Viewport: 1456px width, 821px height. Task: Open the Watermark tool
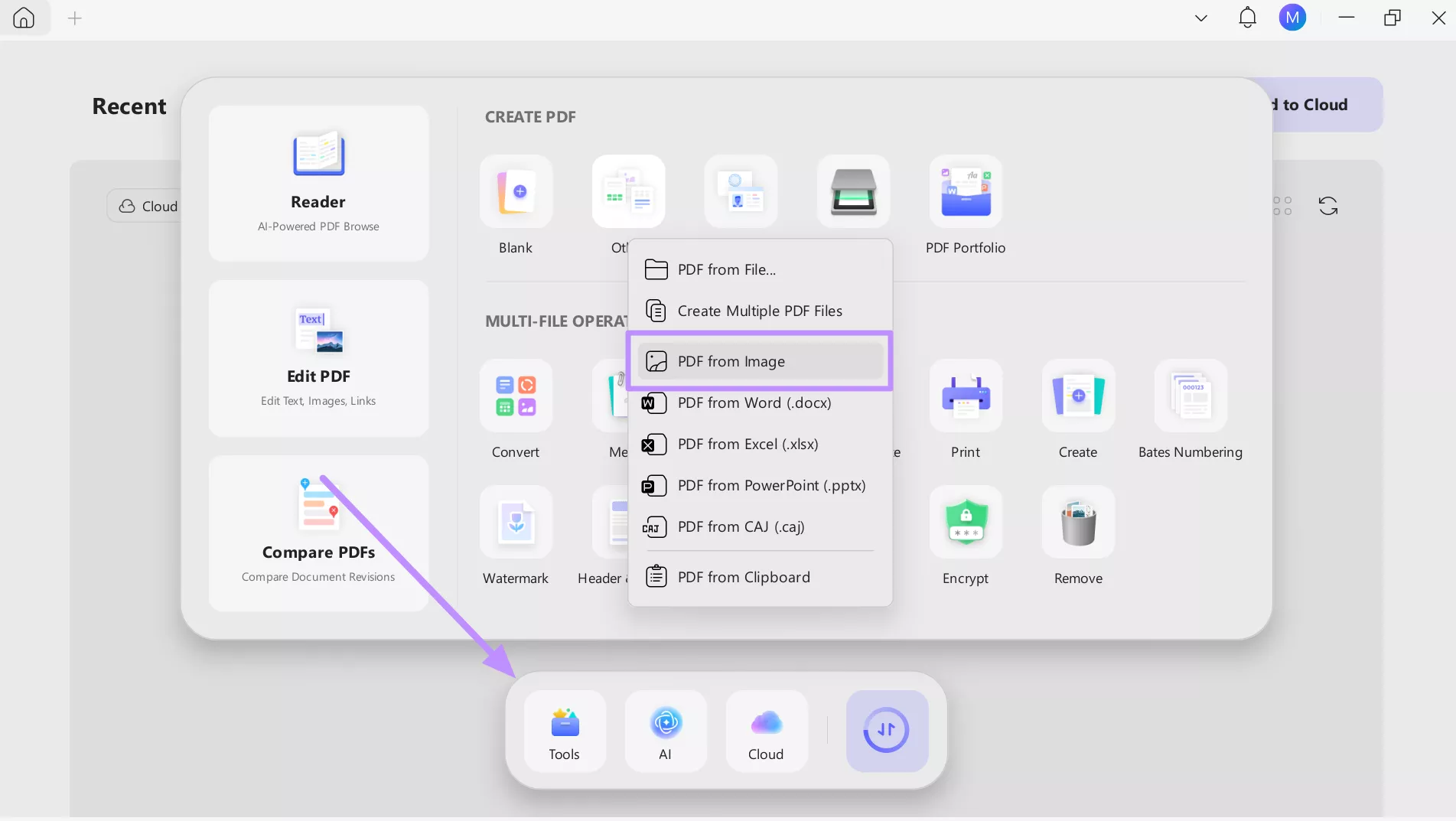(516, 523)
